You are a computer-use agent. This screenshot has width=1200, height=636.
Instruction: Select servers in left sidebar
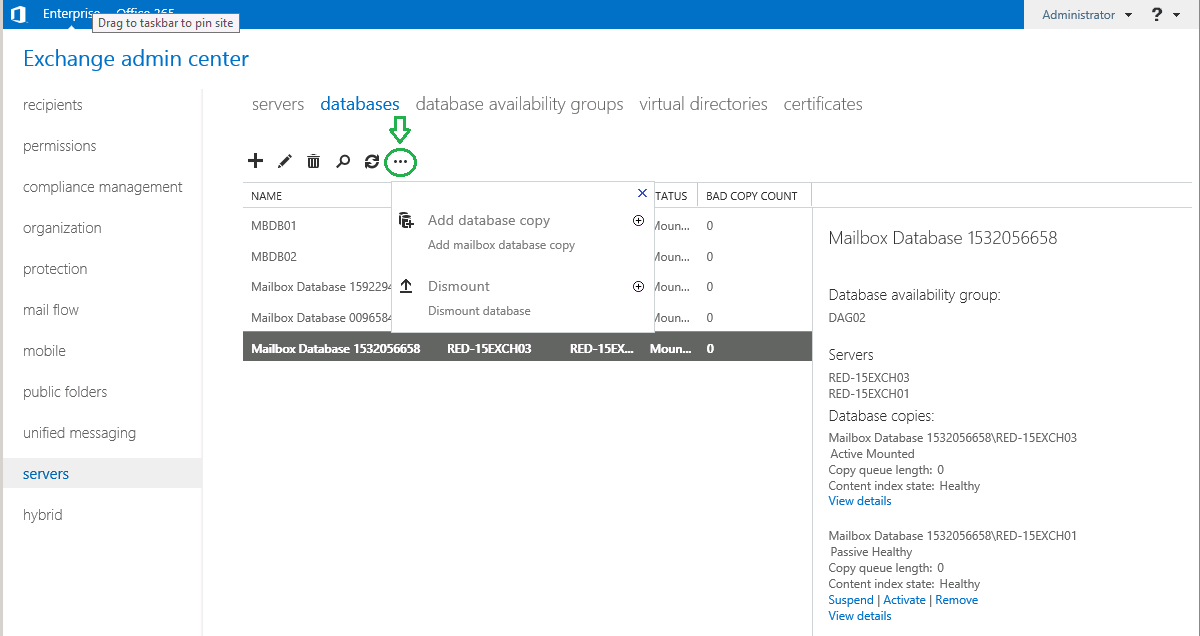[x=101, y=474]
